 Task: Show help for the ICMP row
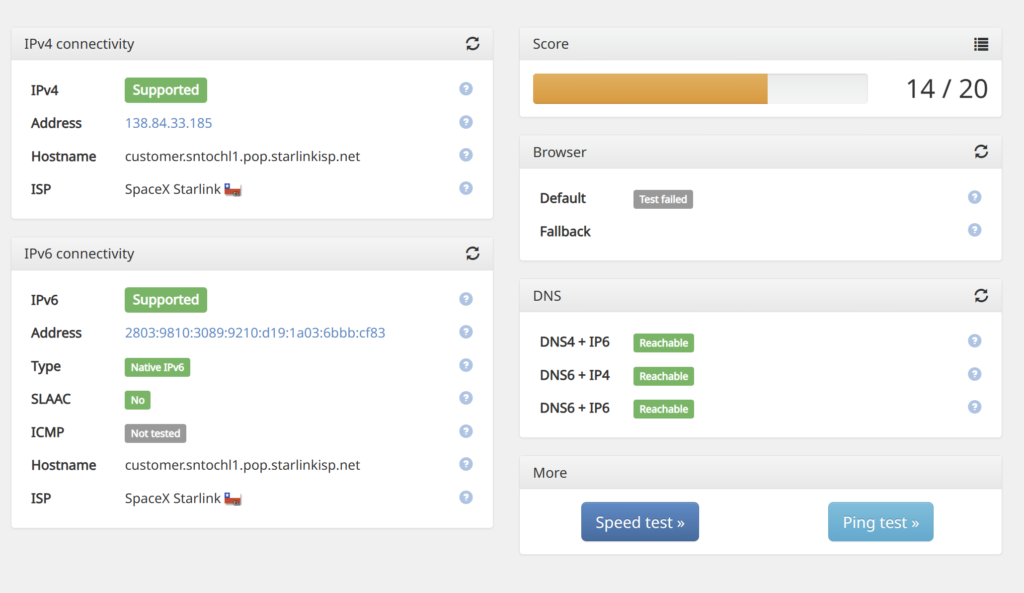[x=466, y=431]
